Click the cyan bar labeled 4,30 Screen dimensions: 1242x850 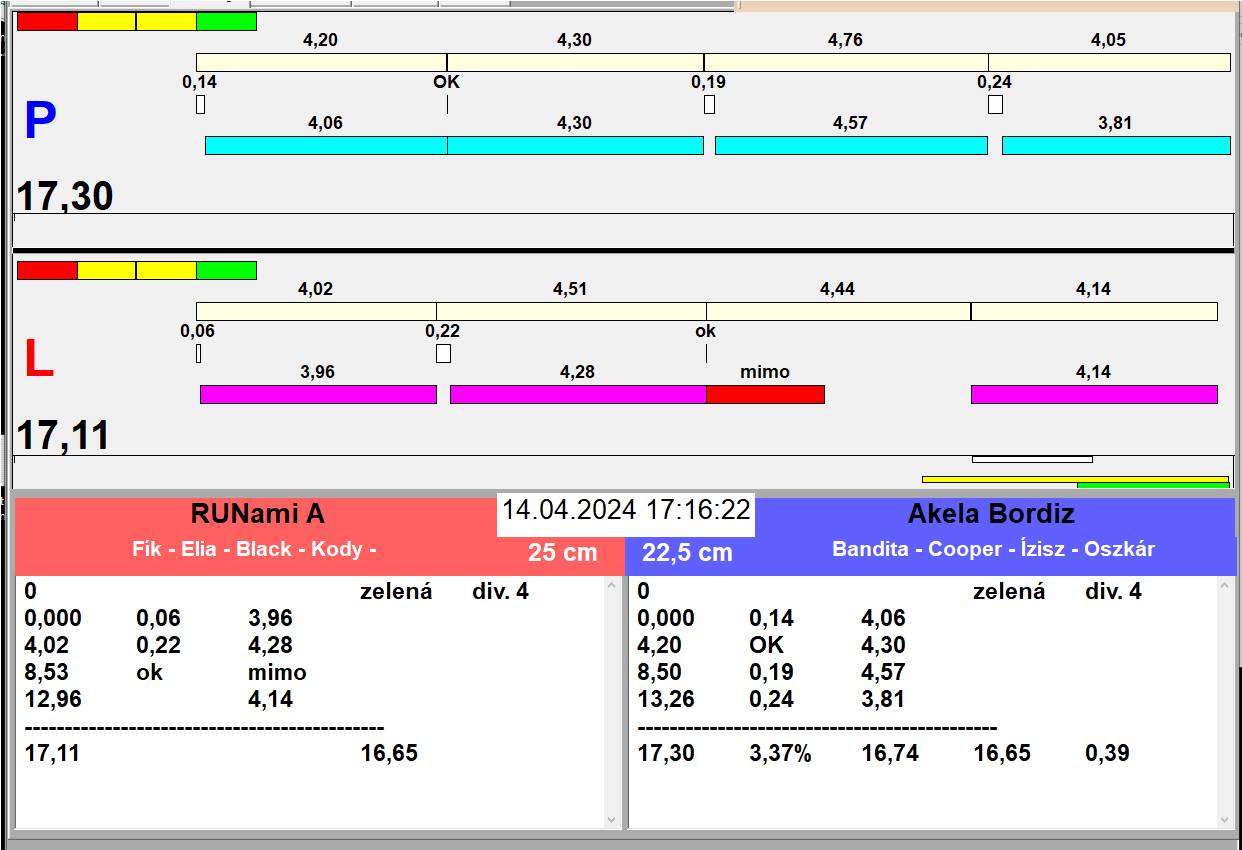coord(575,145)
